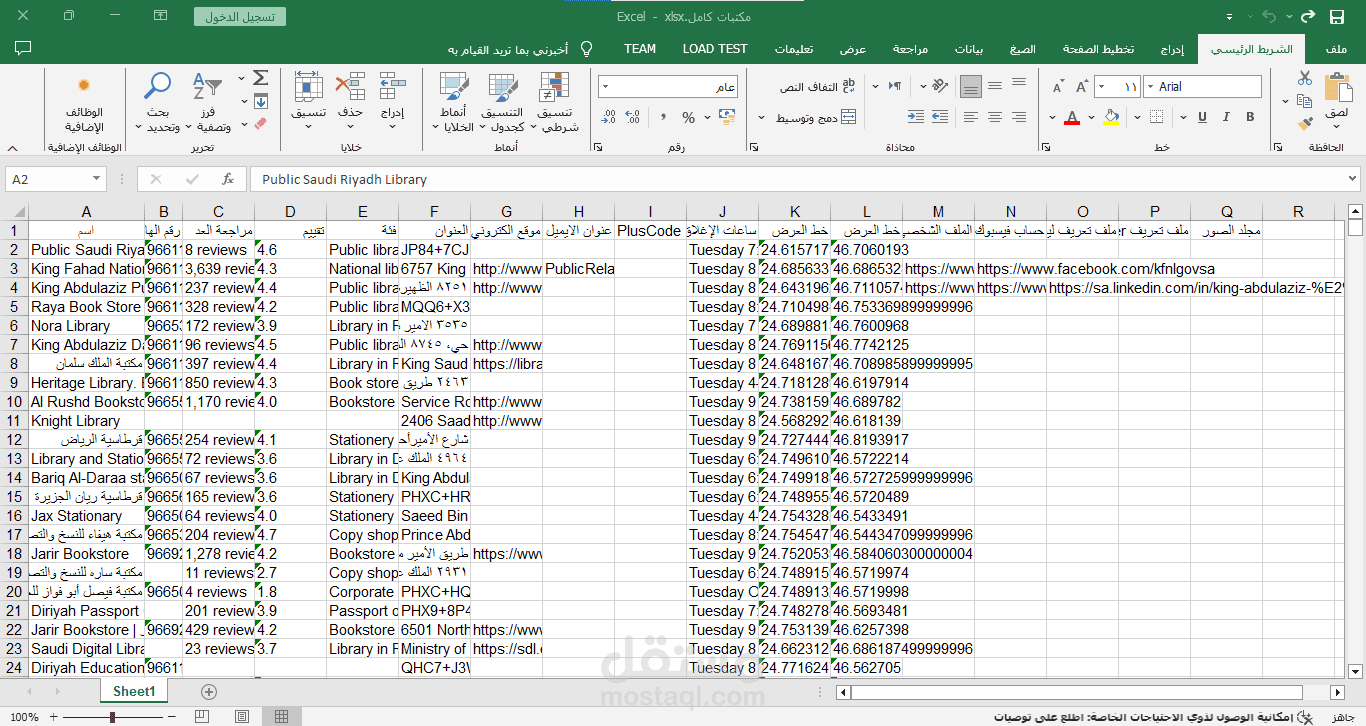Open Conditional Formatting menu

point(555,101)
